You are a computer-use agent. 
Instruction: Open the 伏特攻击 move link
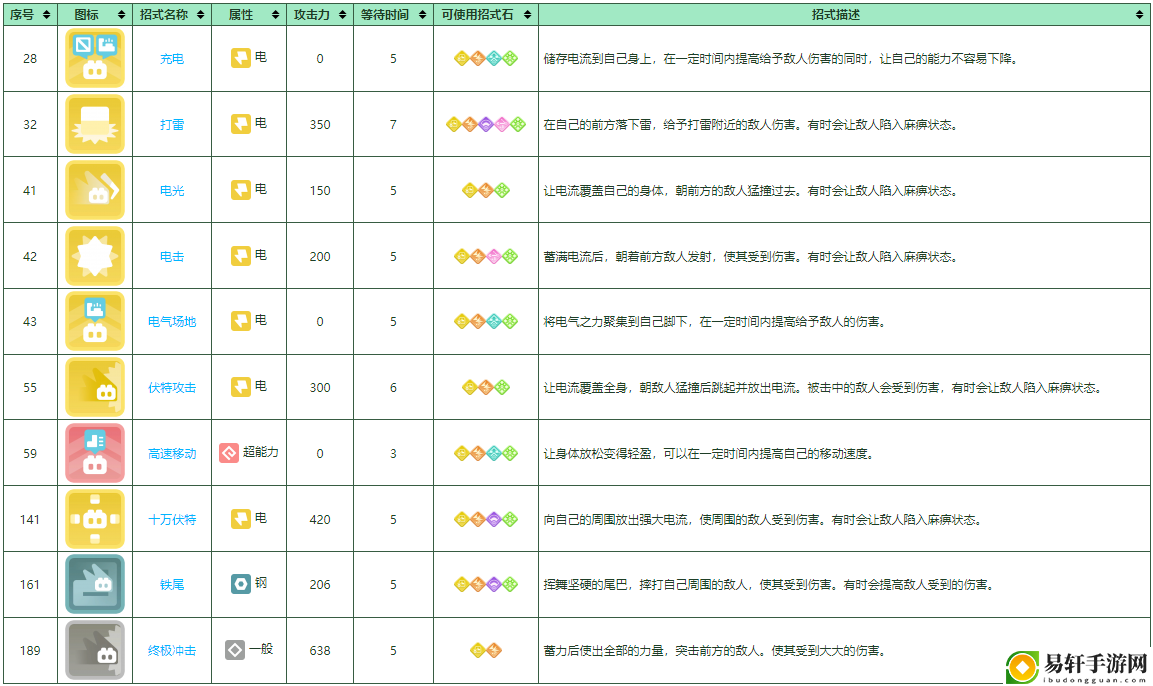tap(172, 387)
